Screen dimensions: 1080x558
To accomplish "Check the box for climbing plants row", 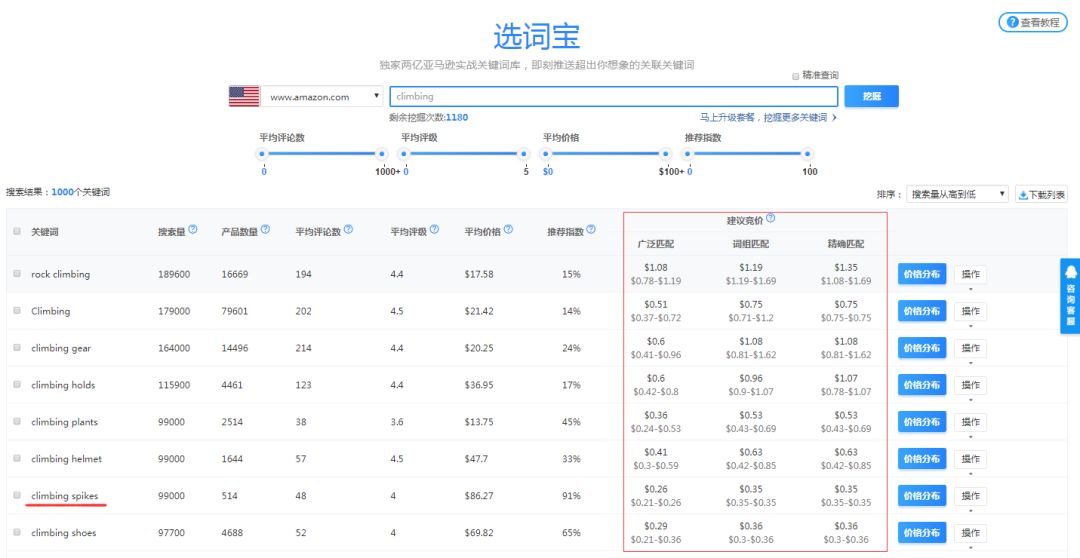I will (17, 422).
